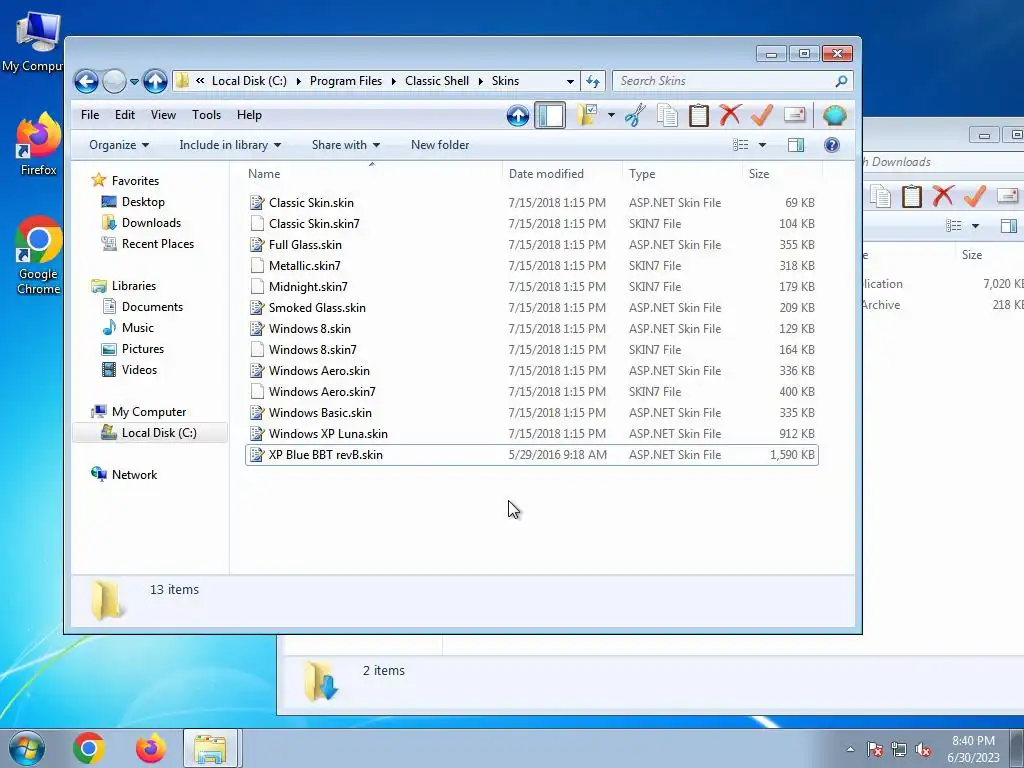
Task: Launch Firefox from the taskbar
Action: [150, 748]
